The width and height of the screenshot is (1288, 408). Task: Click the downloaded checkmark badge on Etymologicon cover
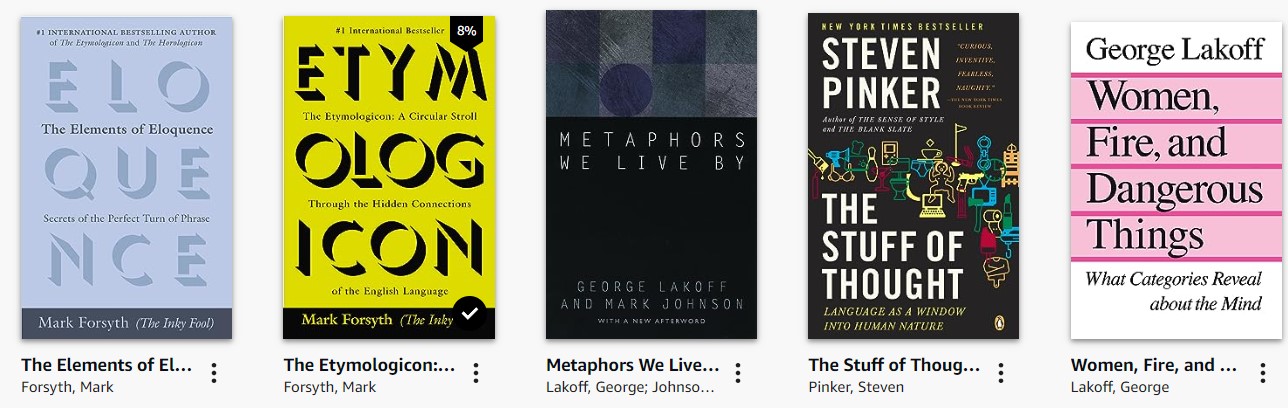click(470, 313)
